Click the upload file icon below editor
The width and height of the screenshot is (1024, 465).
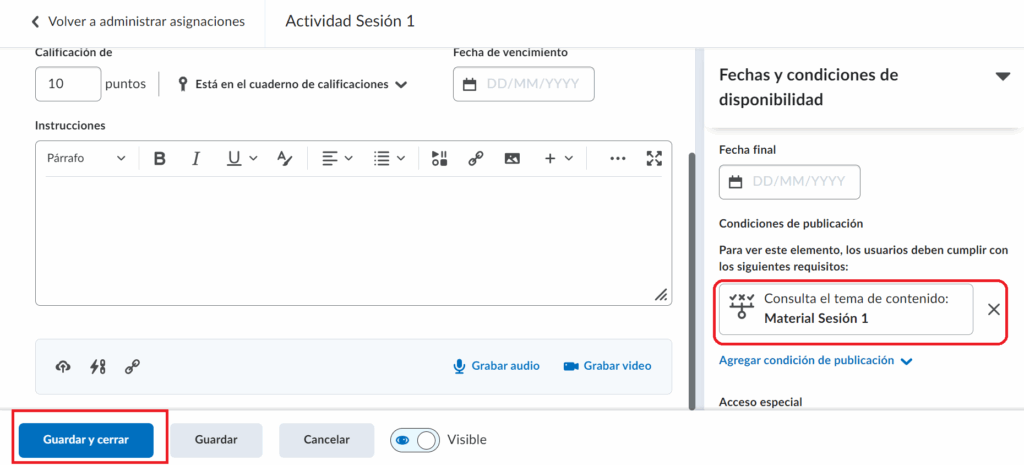pyautogui.click(x=63, y=366)
